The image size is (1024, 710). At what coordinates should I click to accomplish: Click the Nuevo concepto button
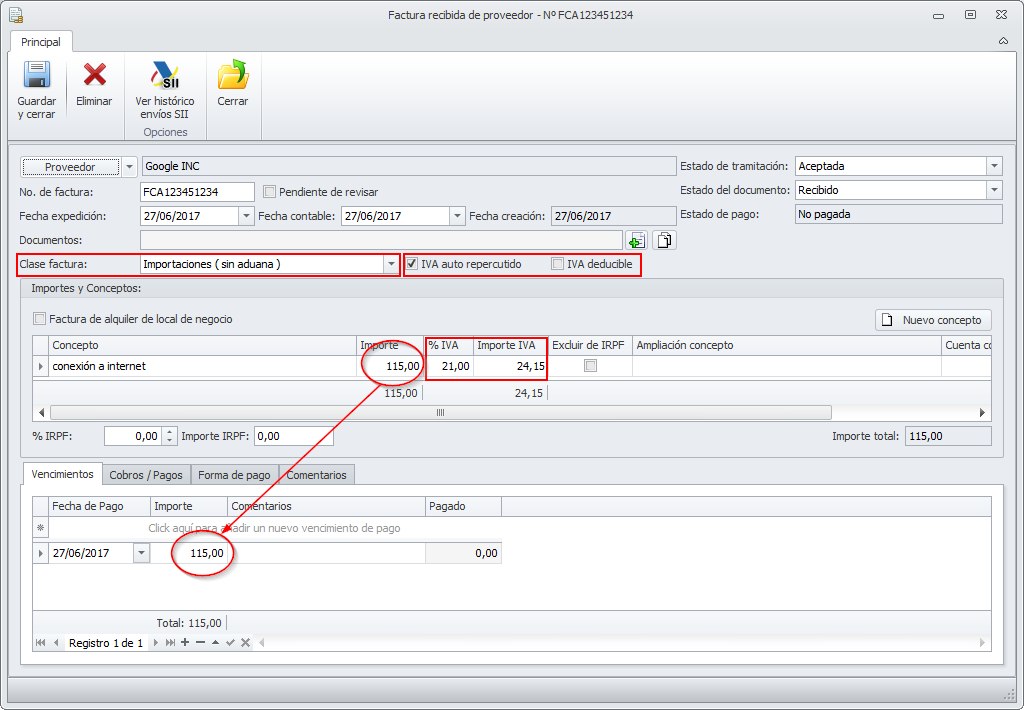click(x=934, y=320)
